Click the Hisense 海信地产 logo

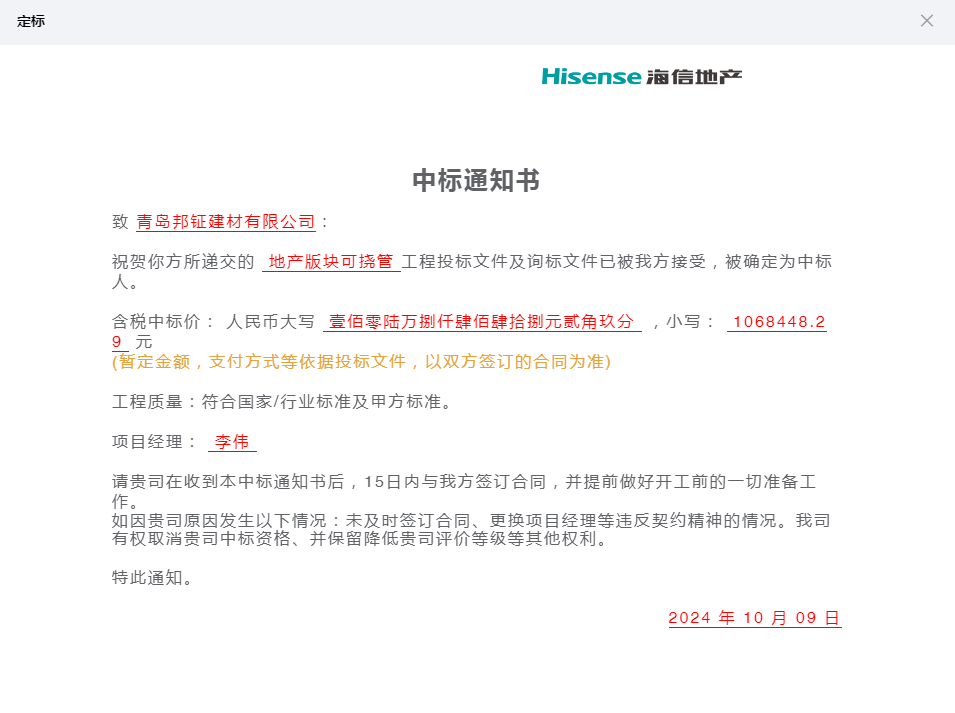(x=645, y=75)
